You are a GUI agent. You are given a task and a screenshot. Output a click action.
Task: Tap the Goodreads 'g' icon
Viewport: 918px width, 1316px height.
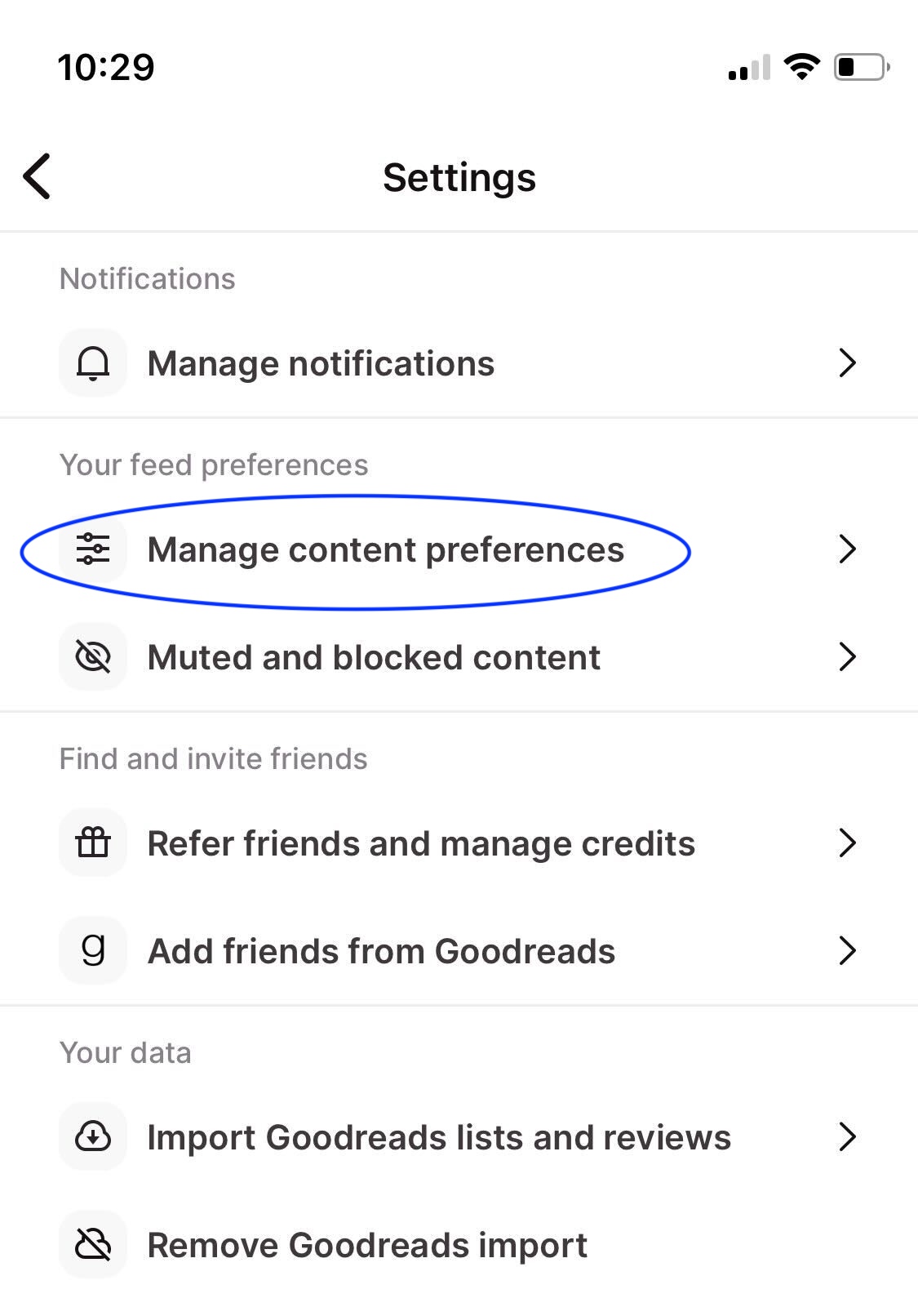pos(93,951)
